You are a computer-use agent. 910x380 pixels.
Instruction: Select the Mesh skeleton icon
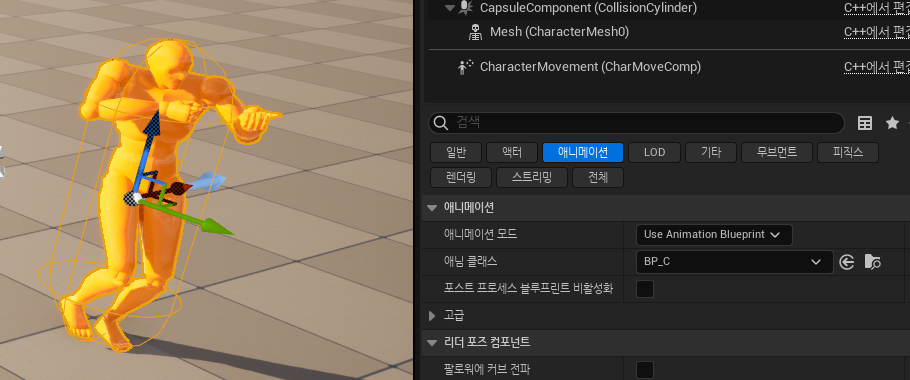[x=475, y=32]
